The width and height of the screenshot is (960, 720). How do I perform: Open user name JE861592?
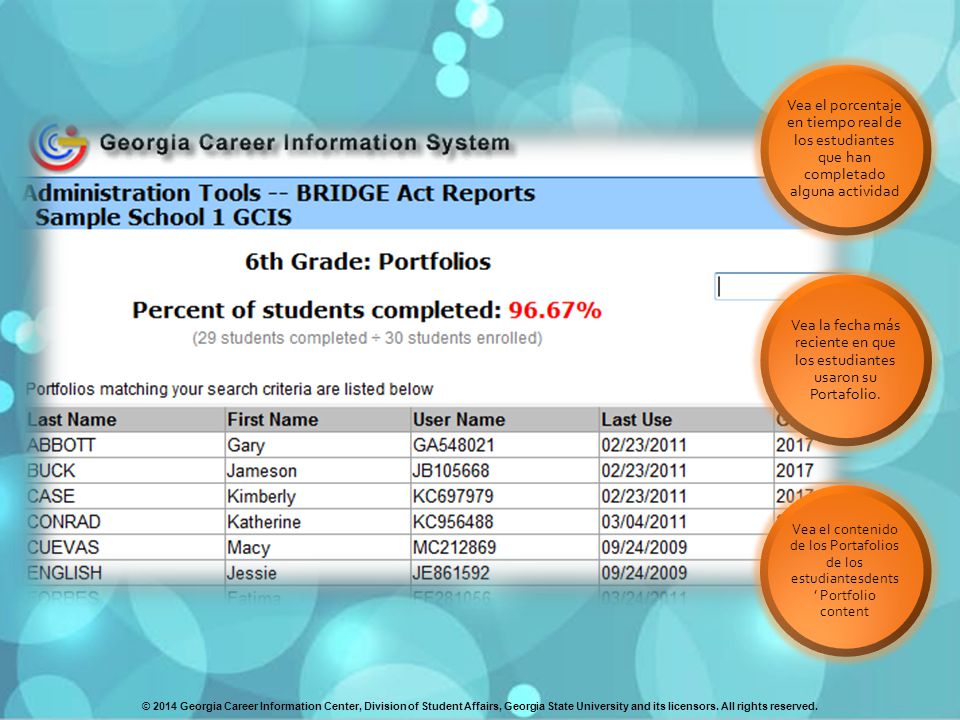(451, 573)
